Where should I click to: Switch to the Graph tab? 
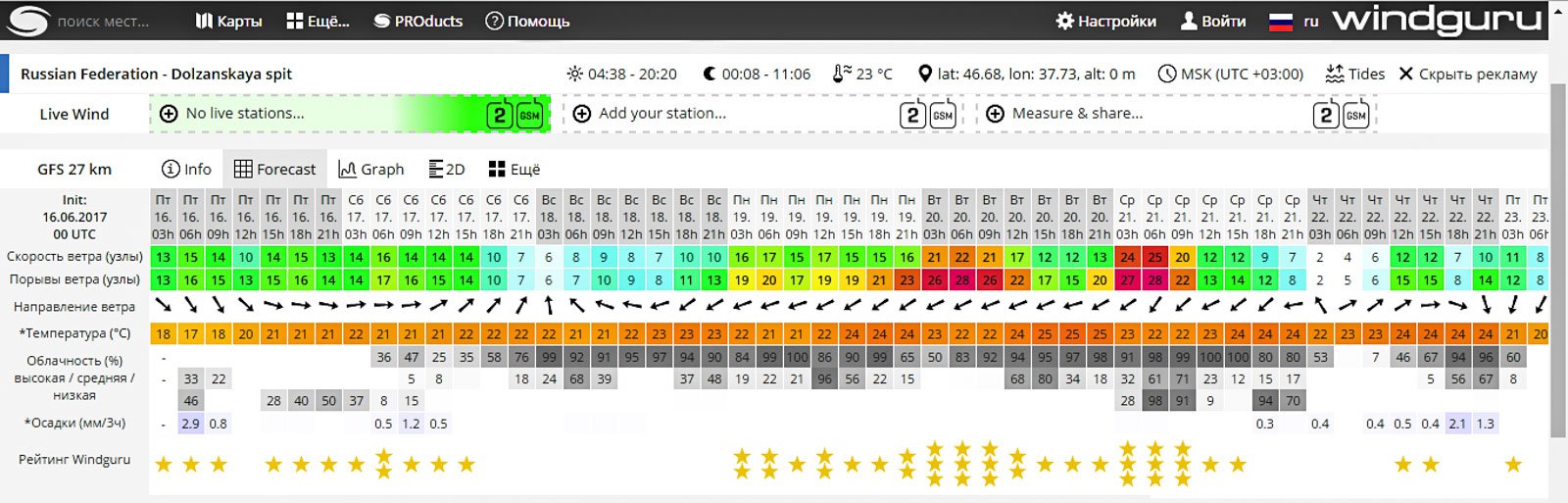coord(370,170)
